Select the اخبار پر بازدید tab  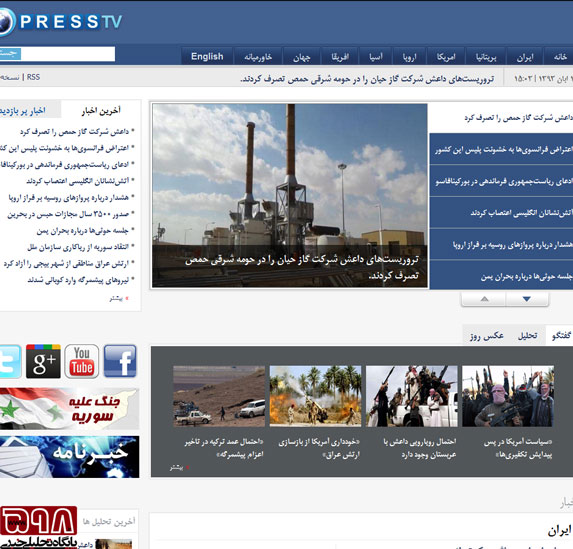pyautogui.click(x=23, y=110)
